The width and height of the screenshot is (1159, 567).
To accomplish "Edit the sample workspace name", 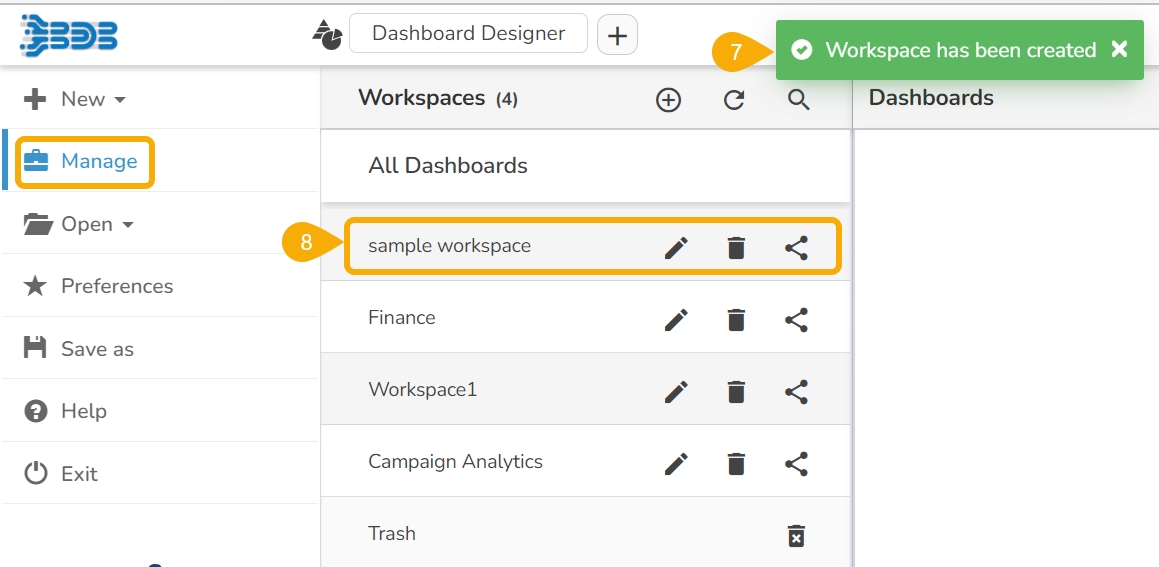I will click(677, 247).
